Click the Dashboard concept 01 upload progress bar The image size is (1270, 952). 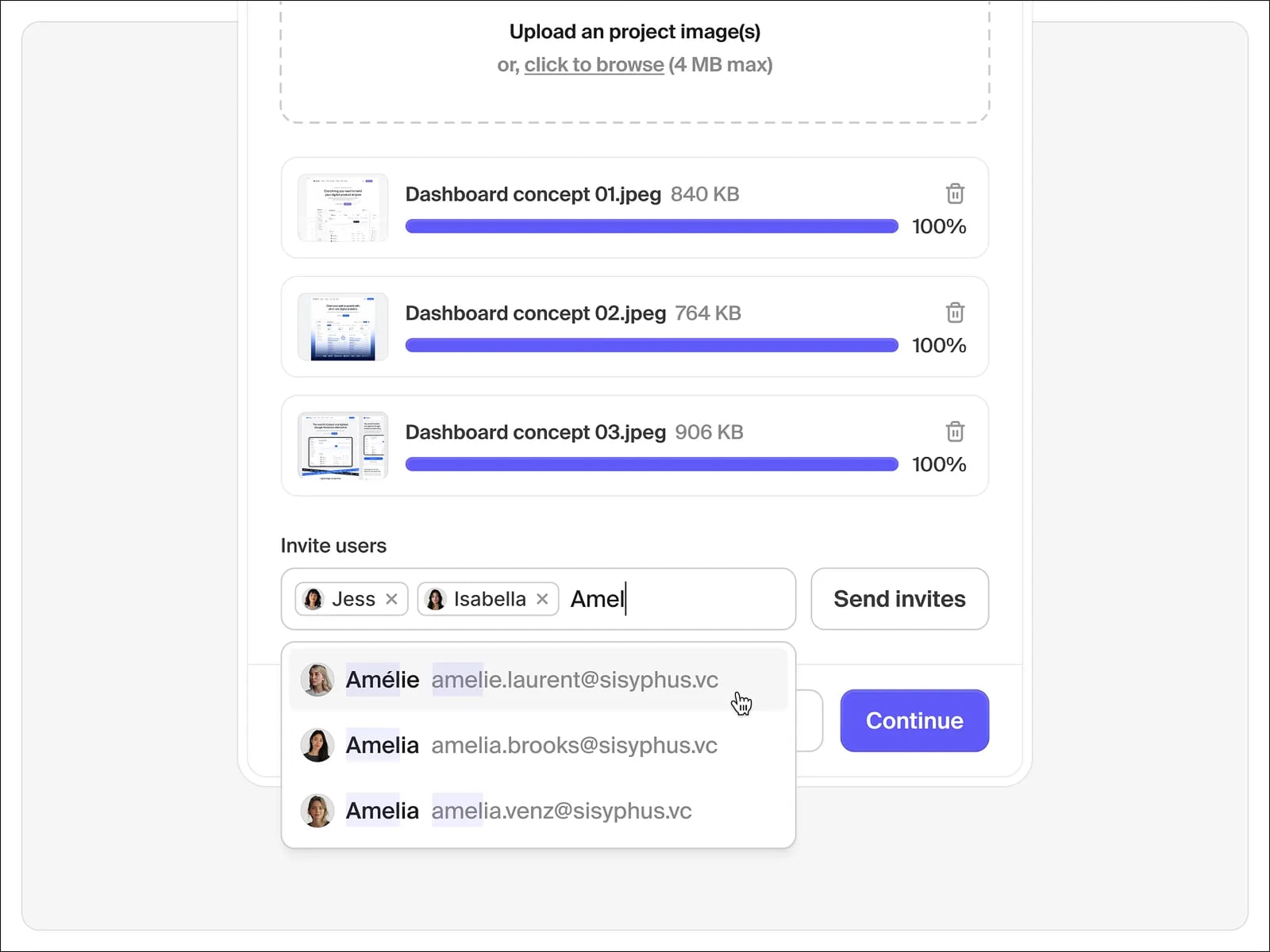point(652,226)
